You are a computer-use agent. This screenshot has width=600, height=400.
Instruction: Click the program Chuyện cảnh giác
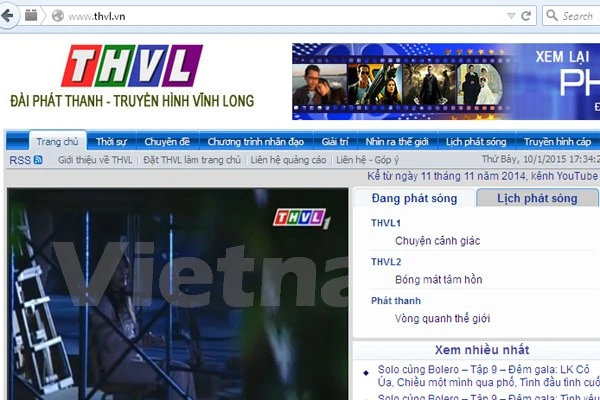click(x=437, y=241)
